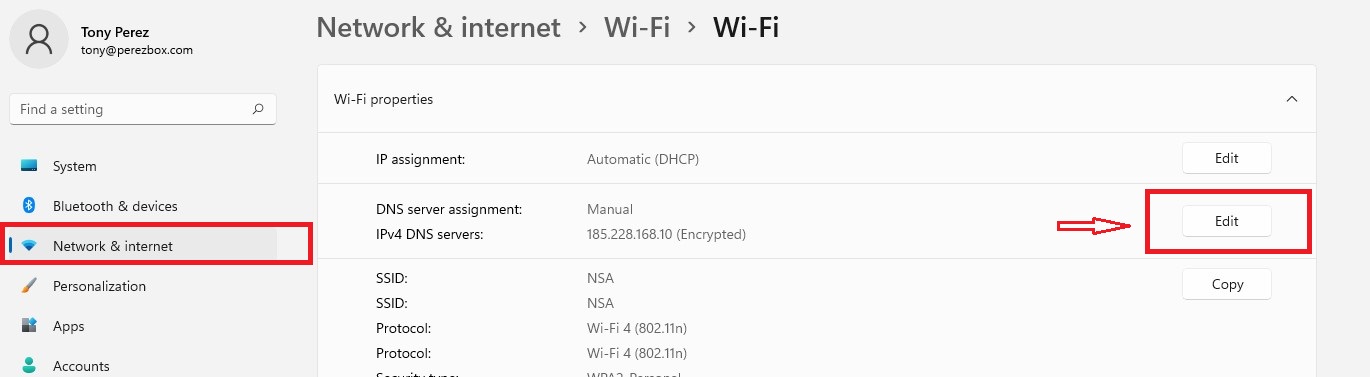Click the Bluetooth icon in sidebar
Screen dimensions: 1370x377
[29, 206]
